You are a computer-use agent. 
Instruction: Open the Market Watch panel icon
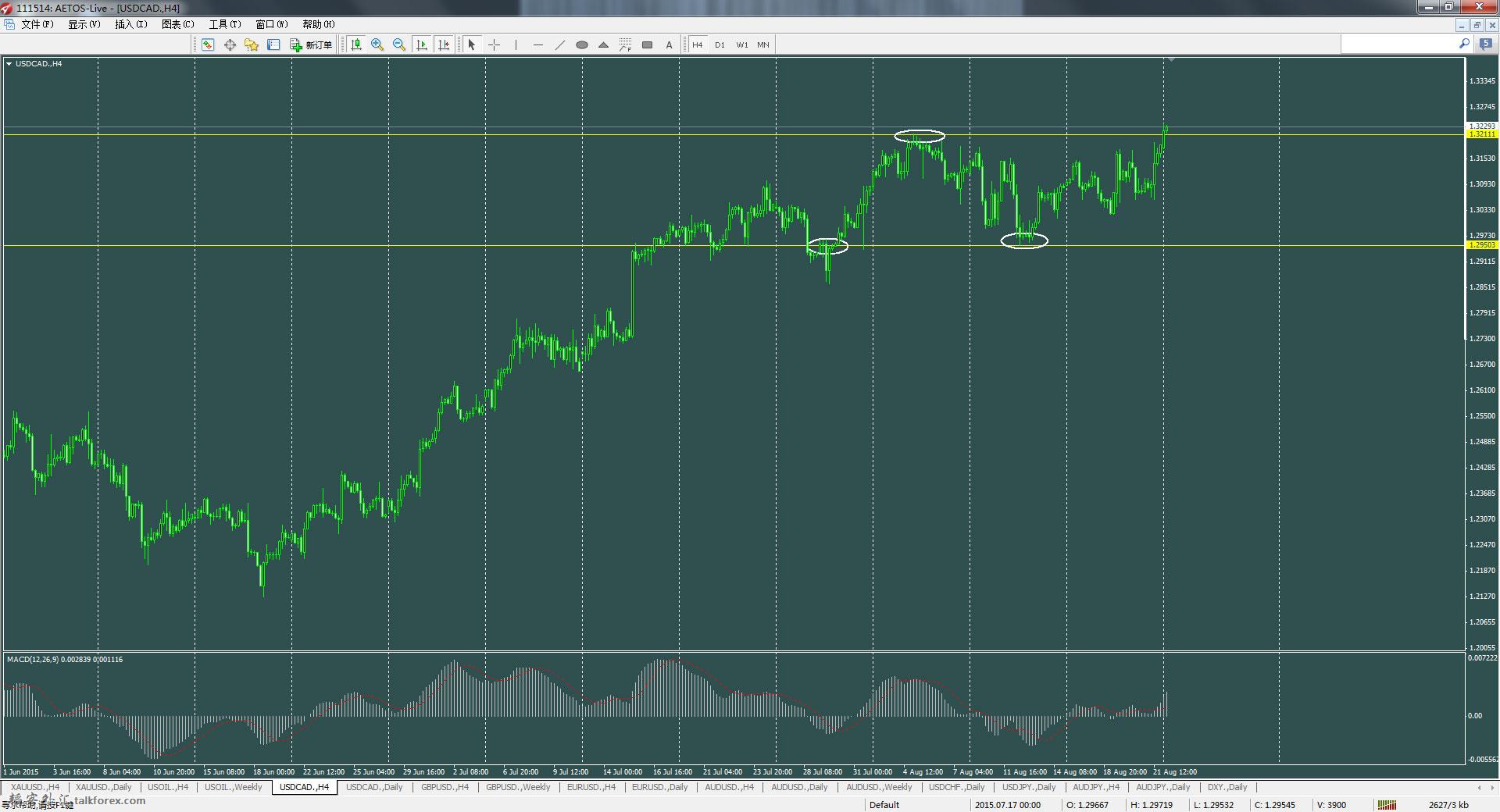[208, 45]
